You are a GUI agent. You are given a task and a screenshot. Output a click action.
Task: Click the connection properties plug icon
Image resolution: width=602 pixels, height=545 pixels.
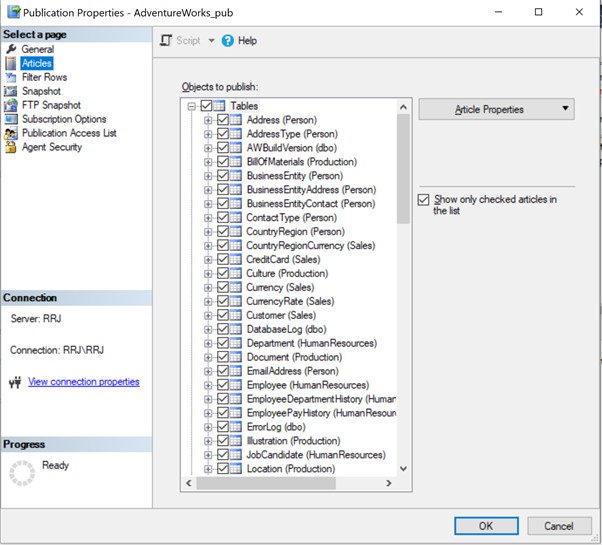pyautogui.click(x=15, y=382)
